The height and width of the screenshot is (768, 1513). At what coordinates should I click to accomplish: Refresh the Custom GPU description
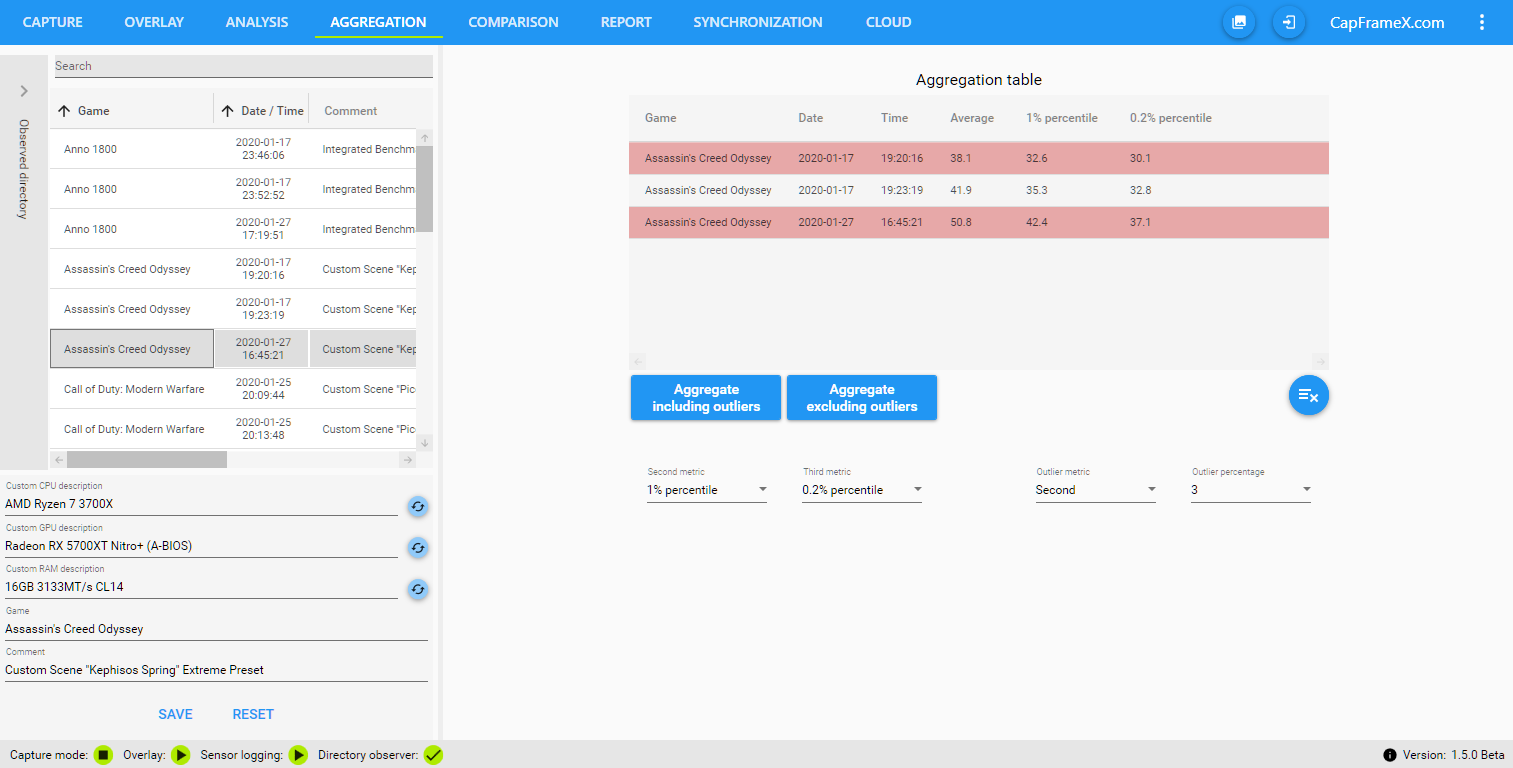[x=418, y=548]
